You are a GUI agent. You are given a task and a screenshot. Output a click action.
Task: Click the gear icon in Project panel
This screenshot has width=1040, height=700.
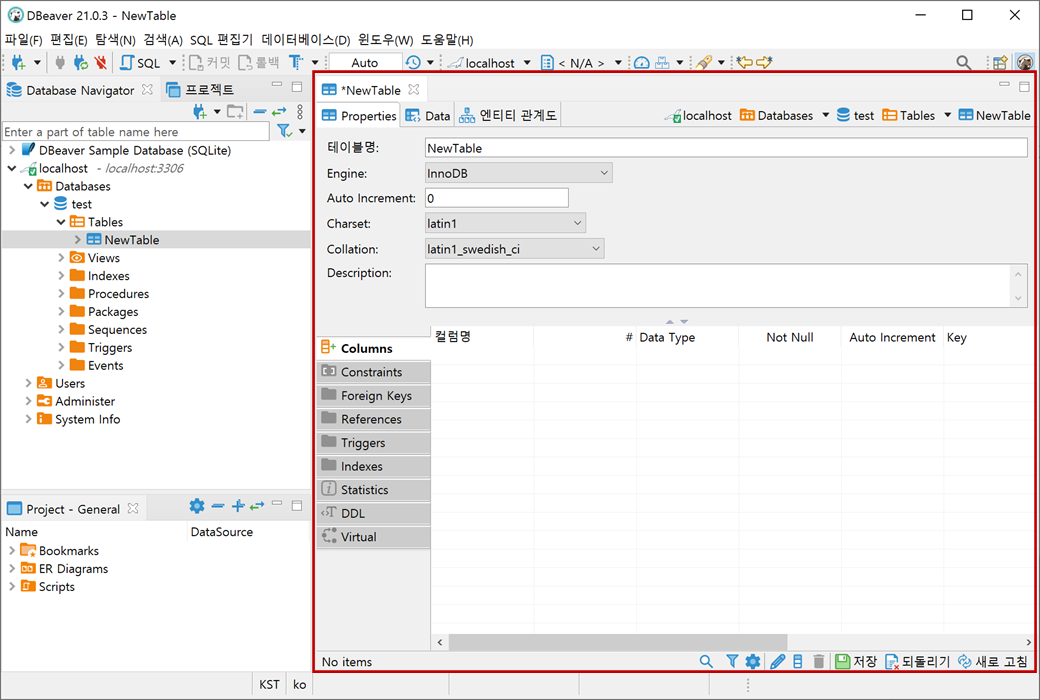click(197, 506)
